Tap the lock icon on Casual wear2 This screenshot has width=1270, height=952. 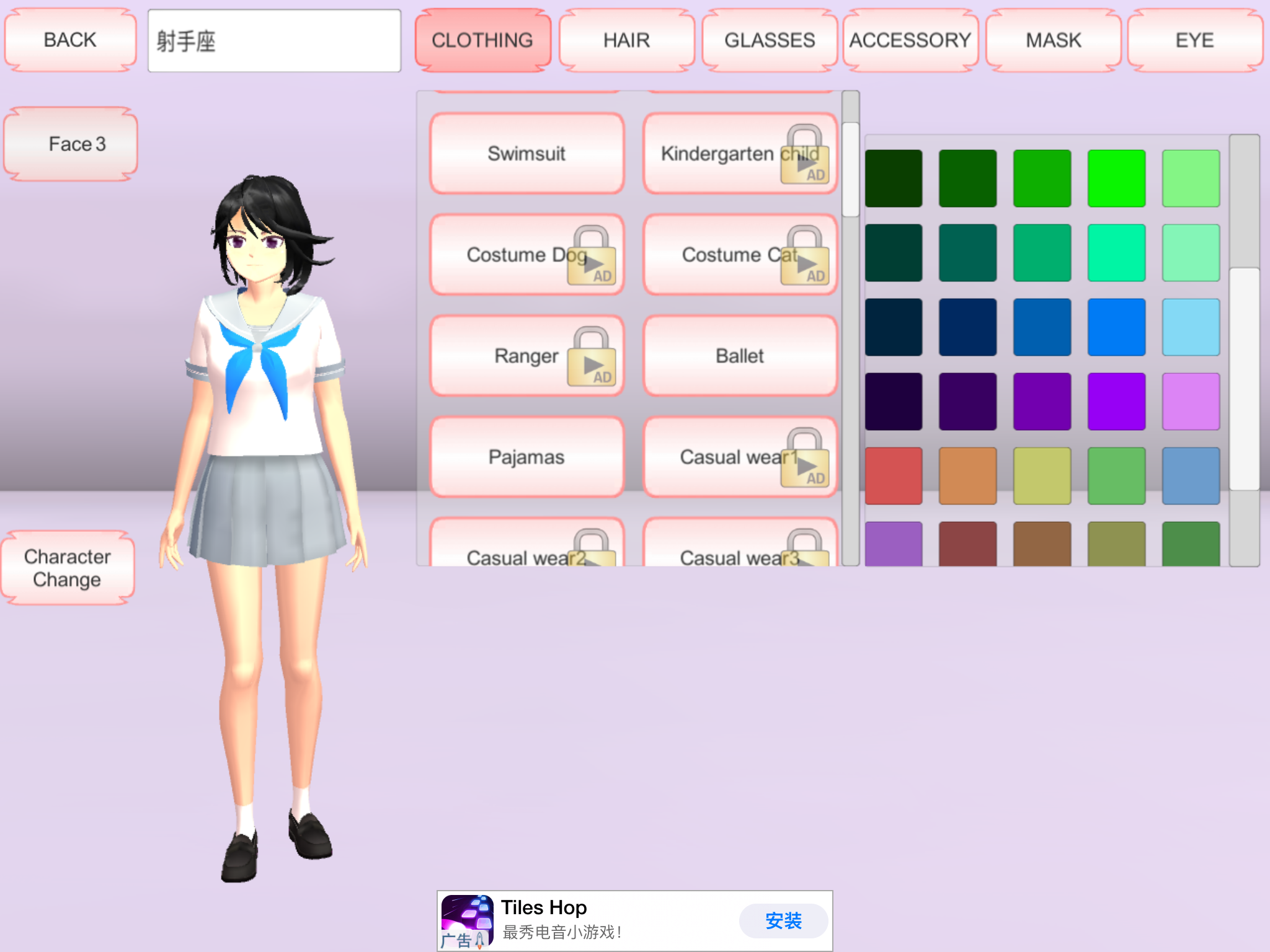click(592, 547)
